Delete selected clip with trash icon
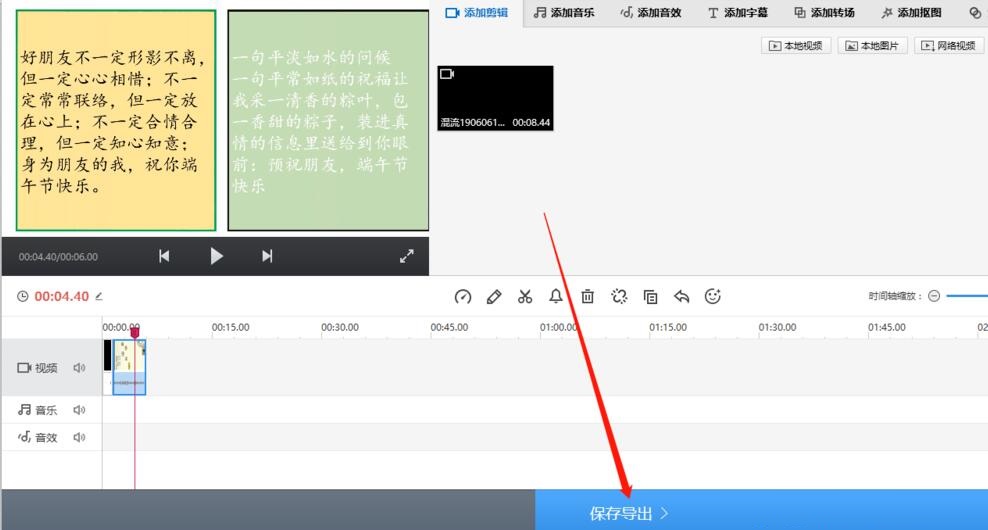This screenshot has height=530, width=988. [588, 297]
